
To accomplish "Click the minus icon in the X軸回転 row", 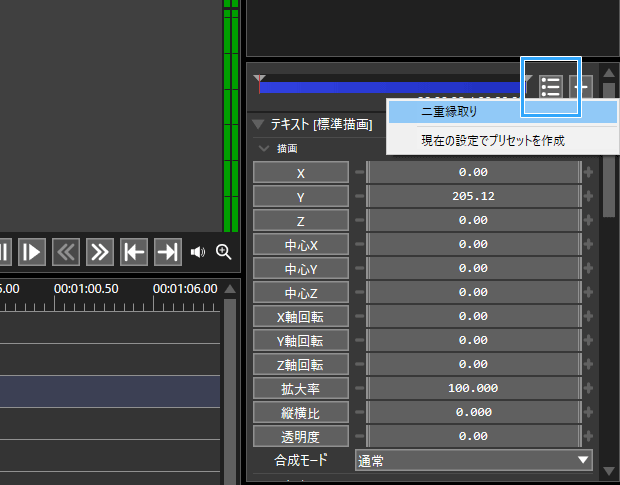I will point(359,316).
